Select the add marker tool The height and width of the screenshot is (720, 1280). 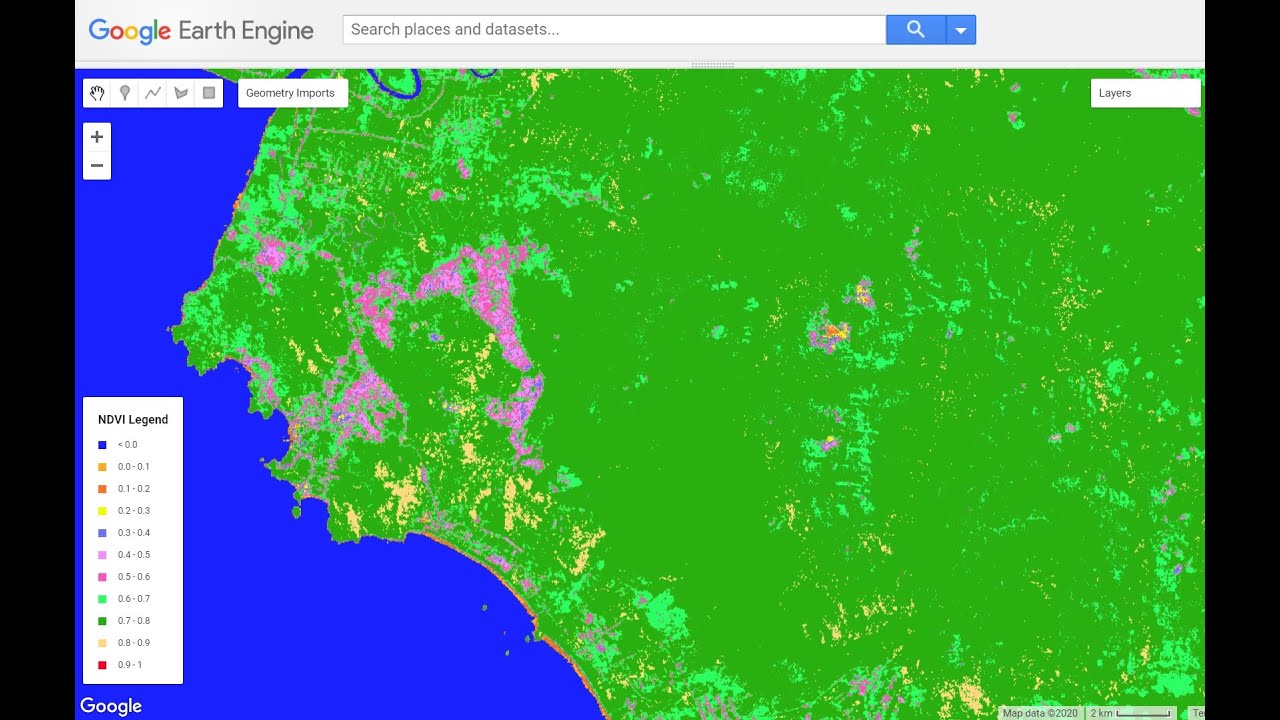pyautogui.click(x=125, y=93)
